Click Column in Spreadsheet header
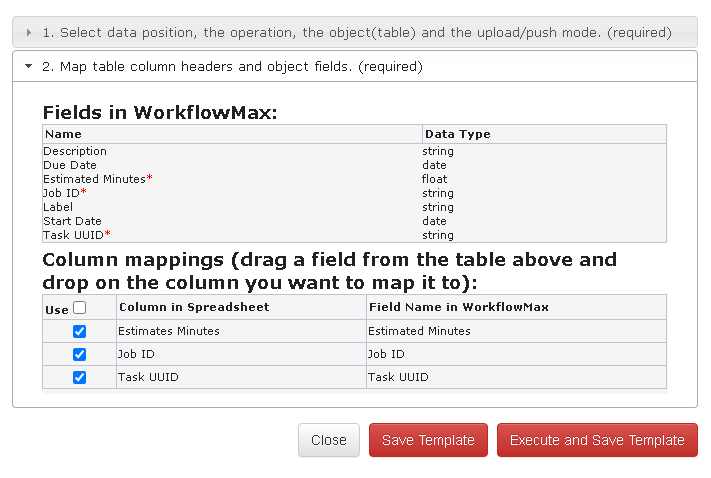 pos(241,307)
